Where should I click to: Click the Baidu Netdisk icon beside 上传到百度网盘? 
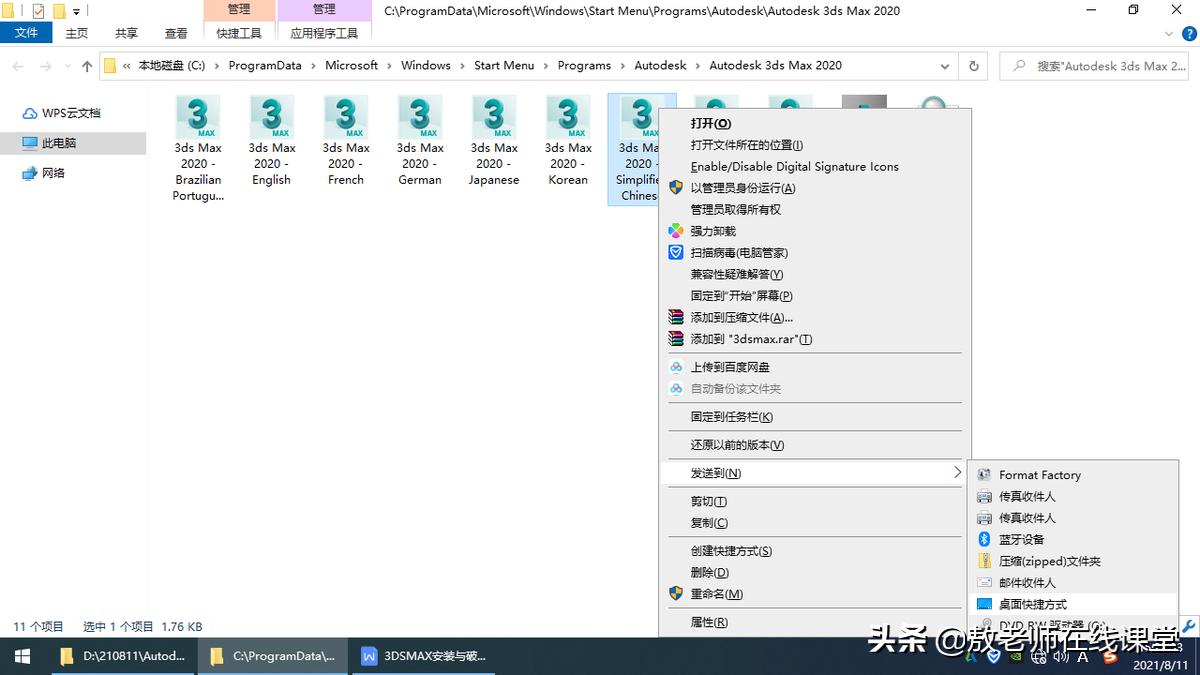[675, 367]
